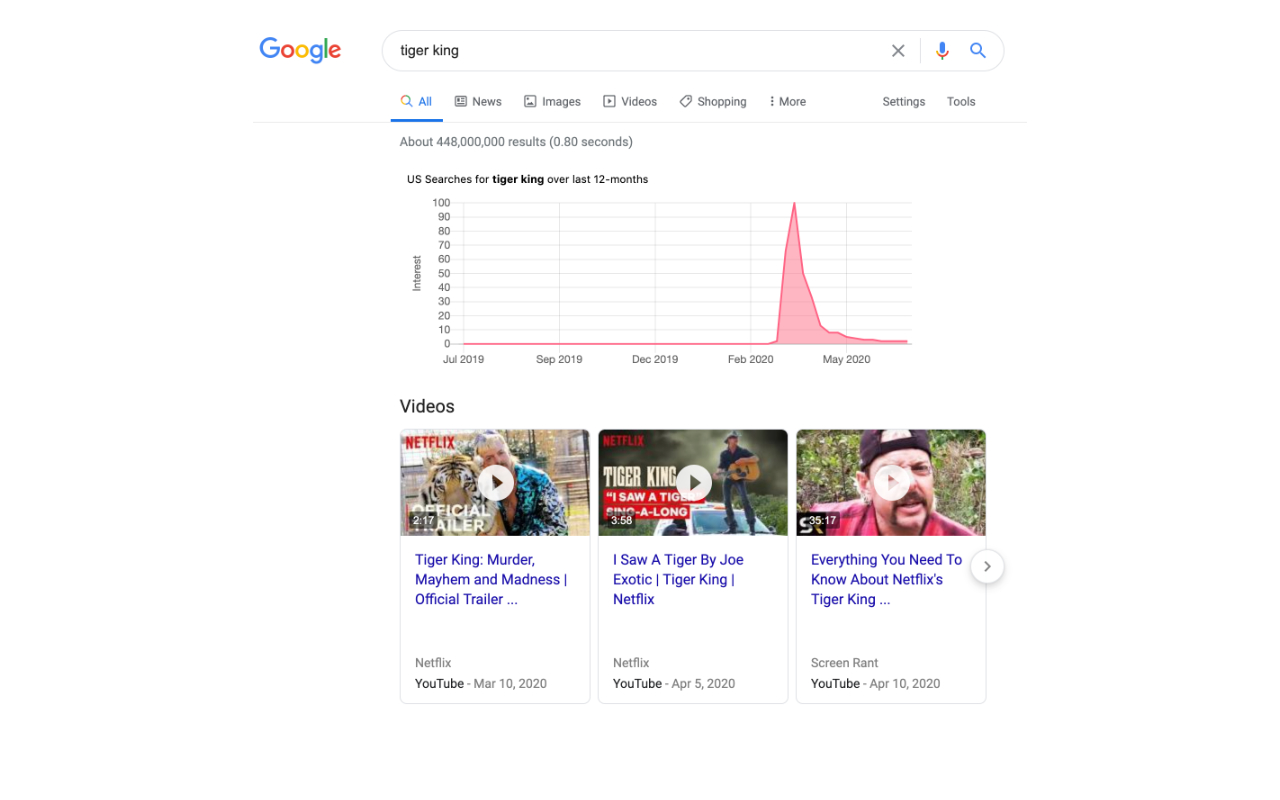This screenshot has width=1280, height=800.
Task: Open Everything You Need To Know link
Action: tap(886, 580)
